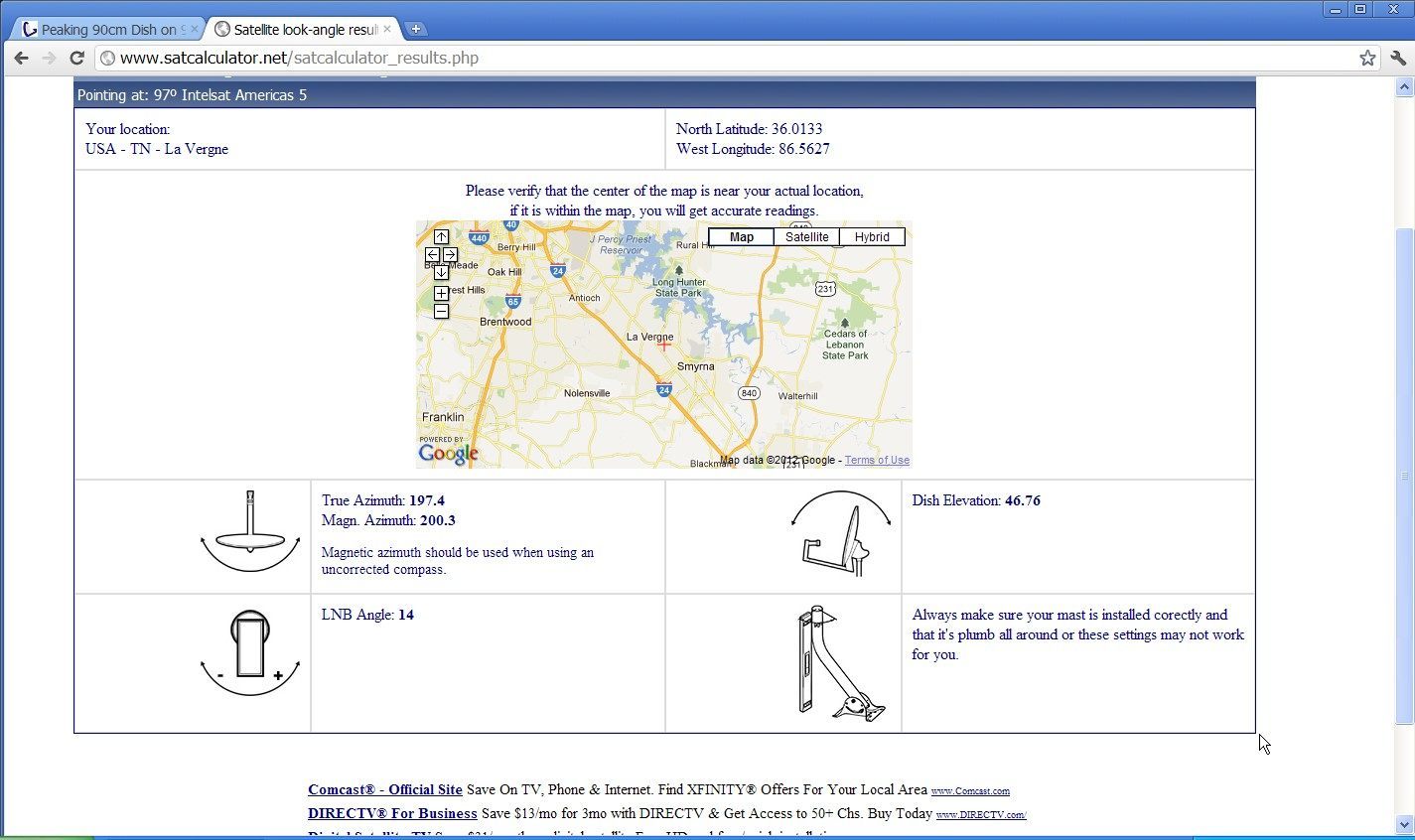
Task: Click the LNB Angle 14 value
Action: [x=406, y=615]
